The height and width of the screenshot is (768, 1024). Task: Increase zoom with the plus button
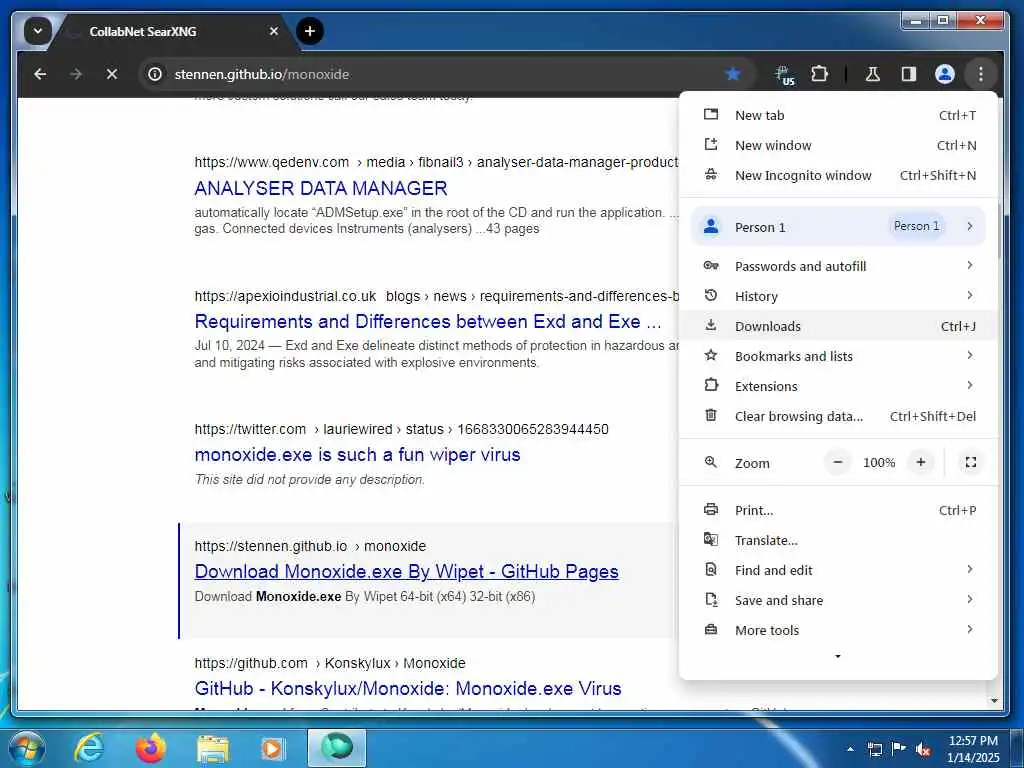[x=921, y=462]
